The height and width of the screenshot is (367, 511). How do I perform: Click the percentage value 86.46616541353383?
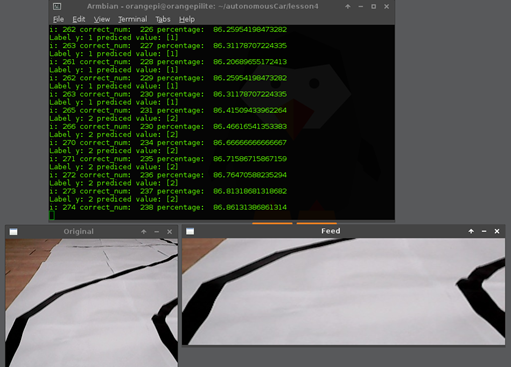(x=250, y=126)
